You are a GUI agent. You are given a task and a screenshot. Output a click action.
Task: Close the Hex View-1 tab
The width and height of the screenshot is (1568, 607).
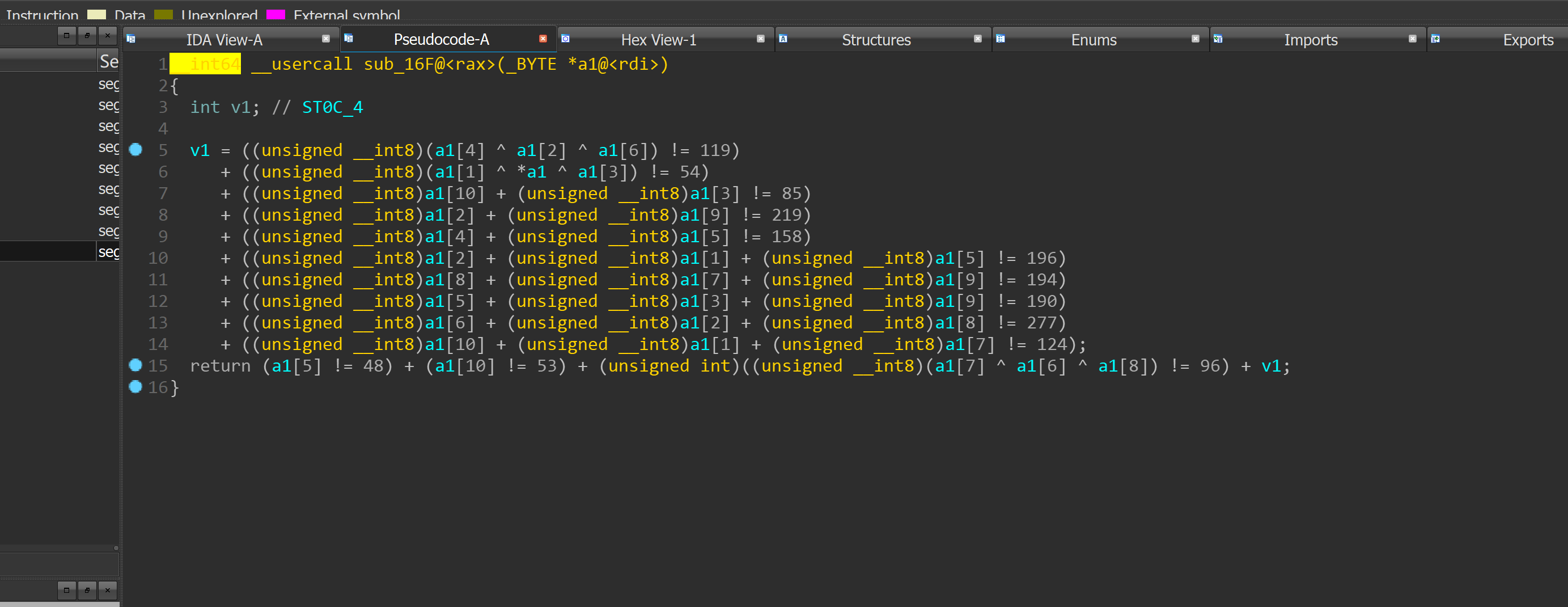pos(761,39)
